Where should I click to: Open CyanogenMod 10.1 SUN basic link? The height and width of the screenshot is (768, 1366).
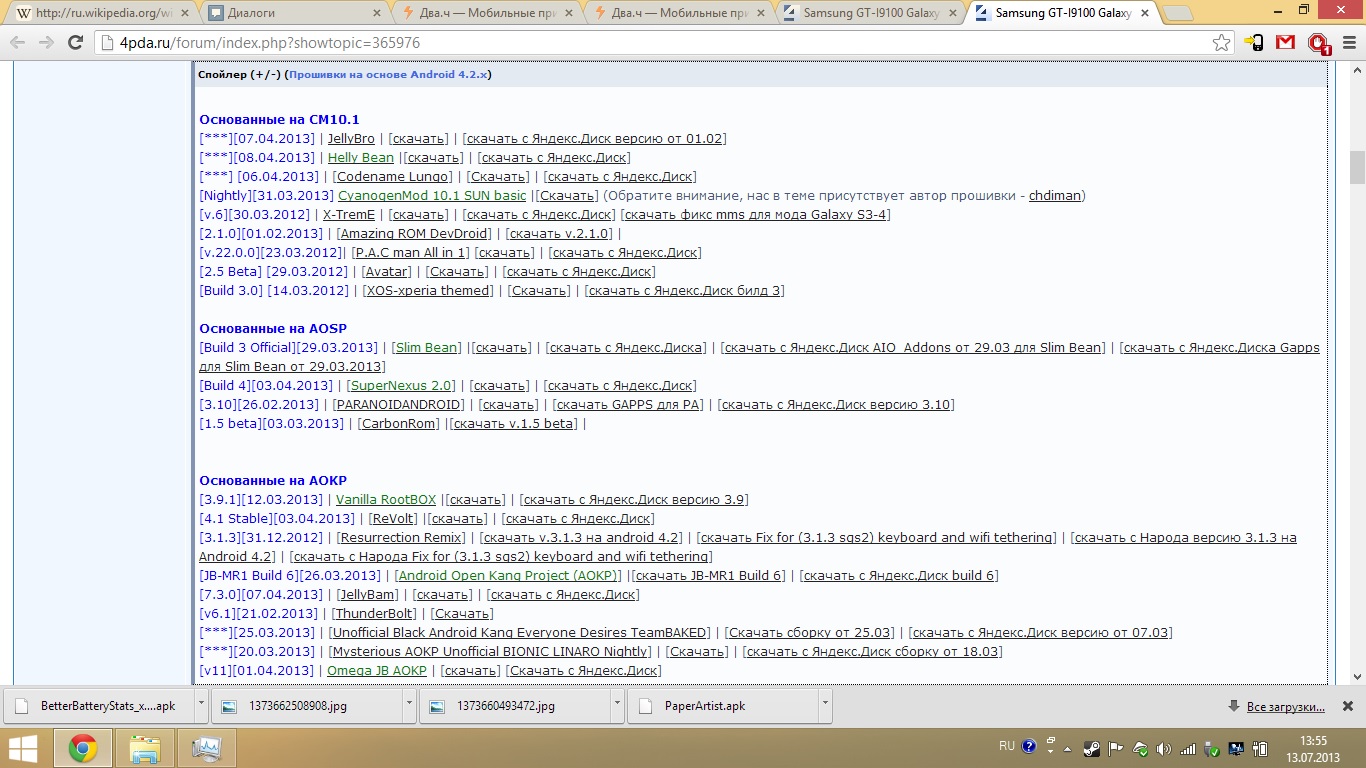click(x=432, y=196)
